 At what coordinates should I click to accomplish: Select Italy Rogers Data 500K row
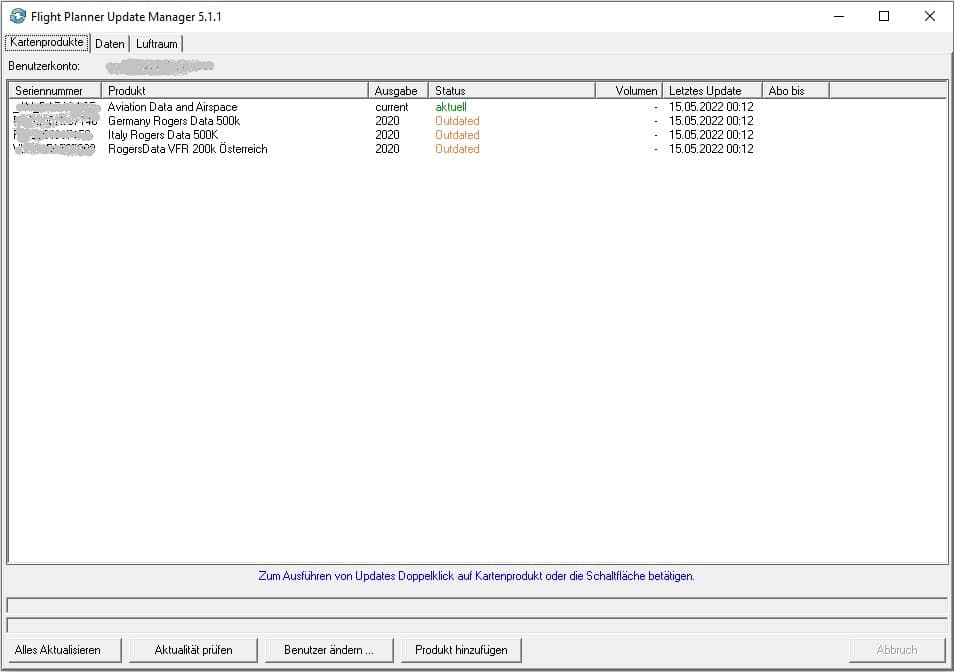[164, 135]
